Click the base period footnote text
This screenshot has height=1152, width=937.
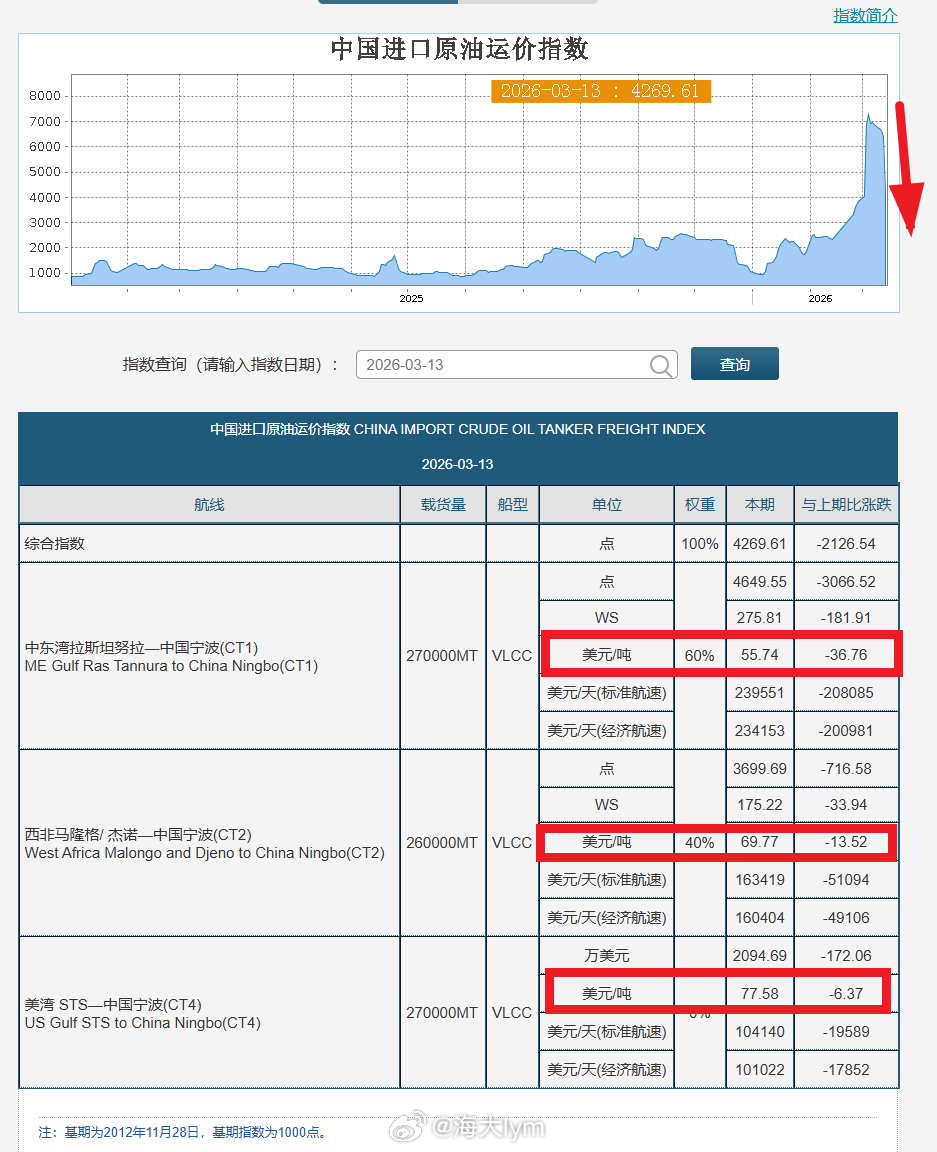(x=182, y=1132)
